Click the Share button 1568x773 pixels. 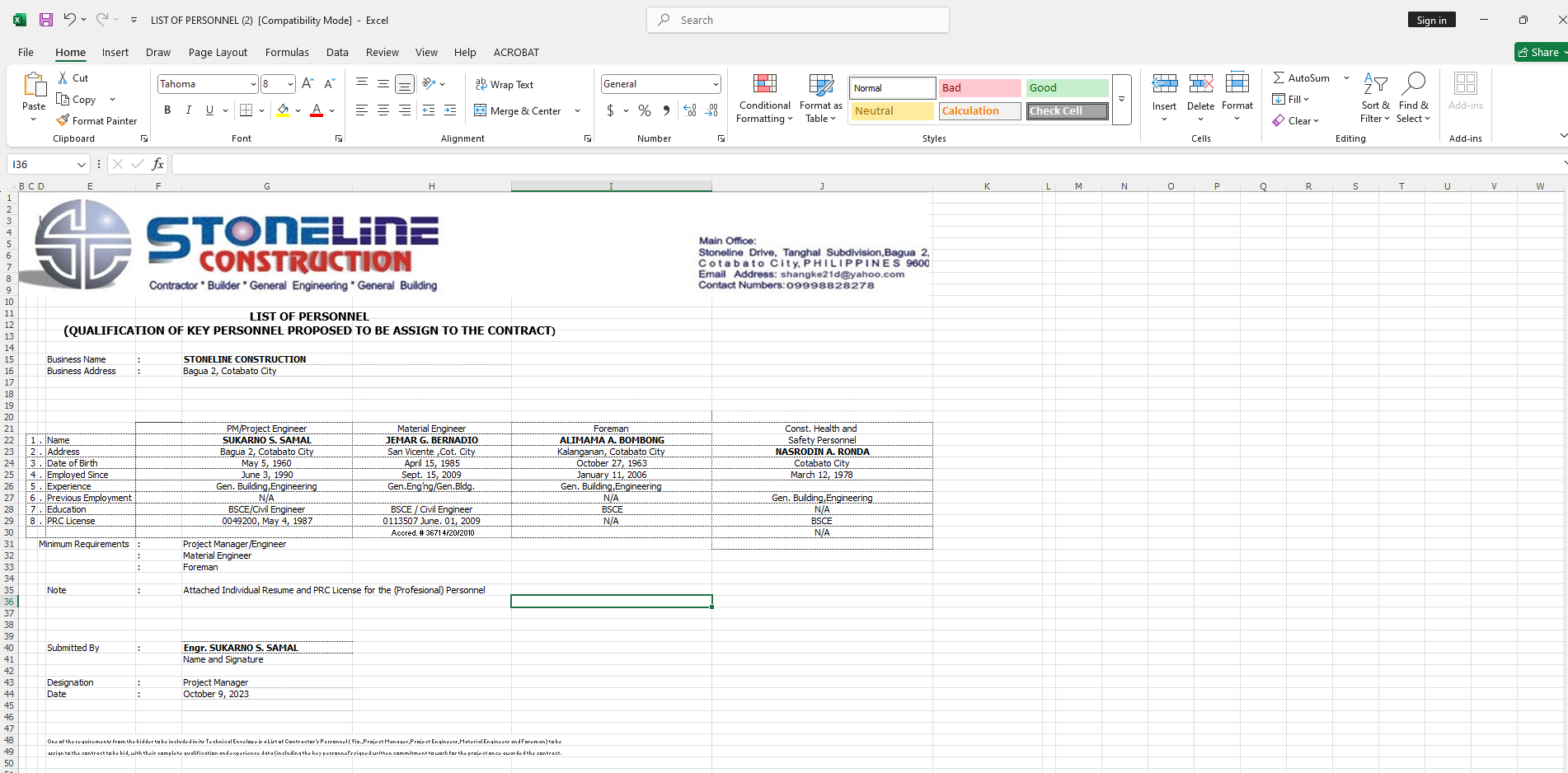1538,52
